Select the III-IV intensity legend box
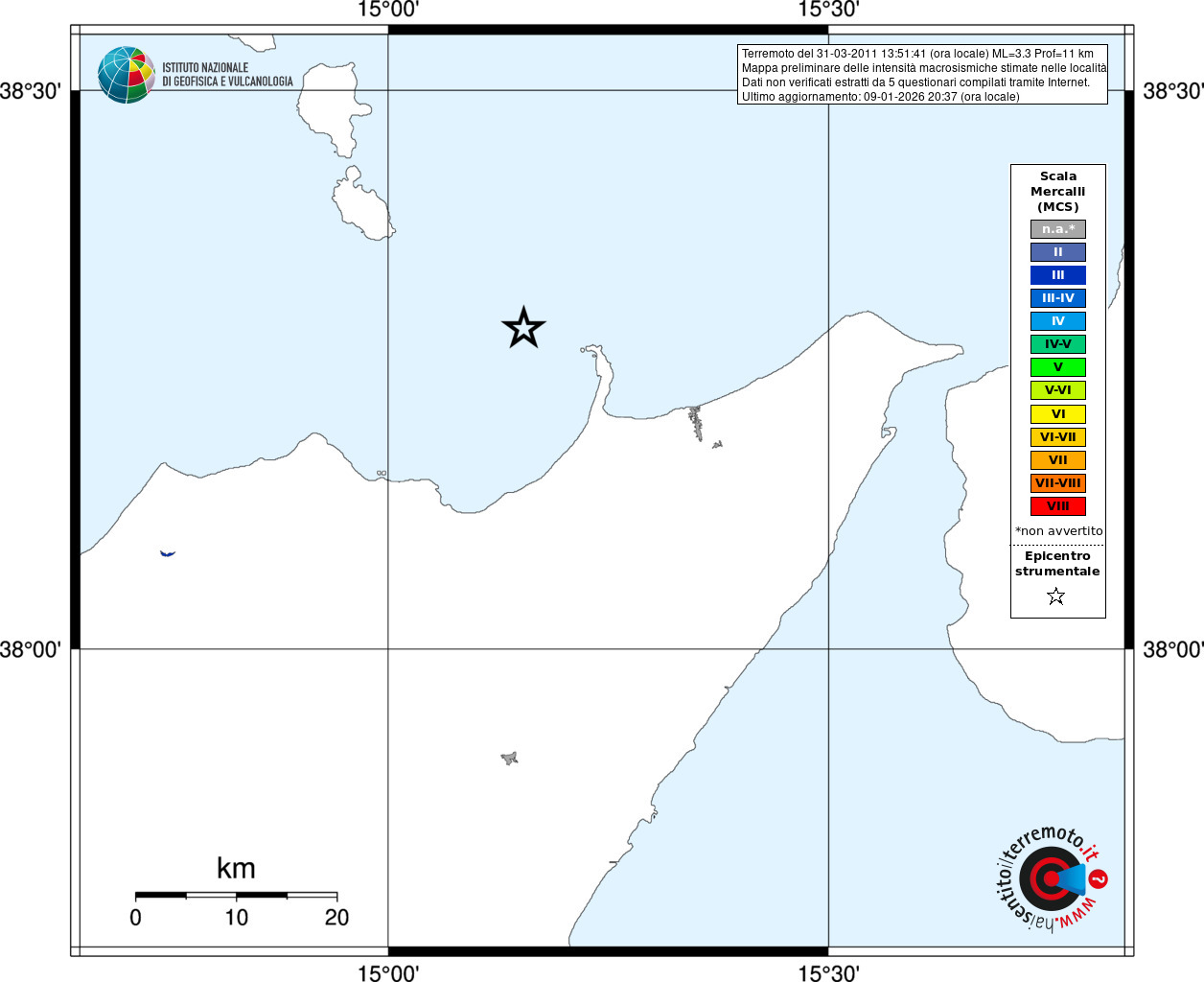Viewport: 1204px width, 982px height. [1058, 298]
